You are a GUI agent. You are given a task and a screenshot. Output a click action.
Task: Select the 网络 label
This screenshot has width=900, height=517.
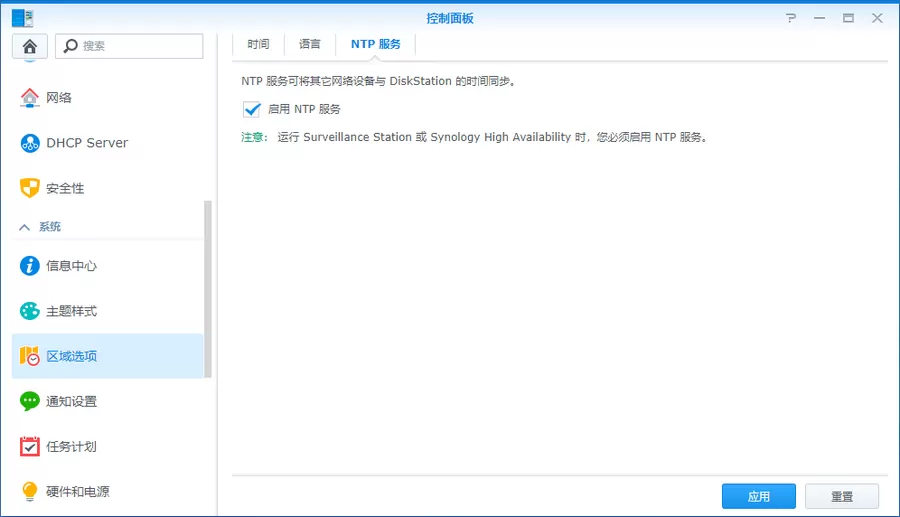[59, 98]
